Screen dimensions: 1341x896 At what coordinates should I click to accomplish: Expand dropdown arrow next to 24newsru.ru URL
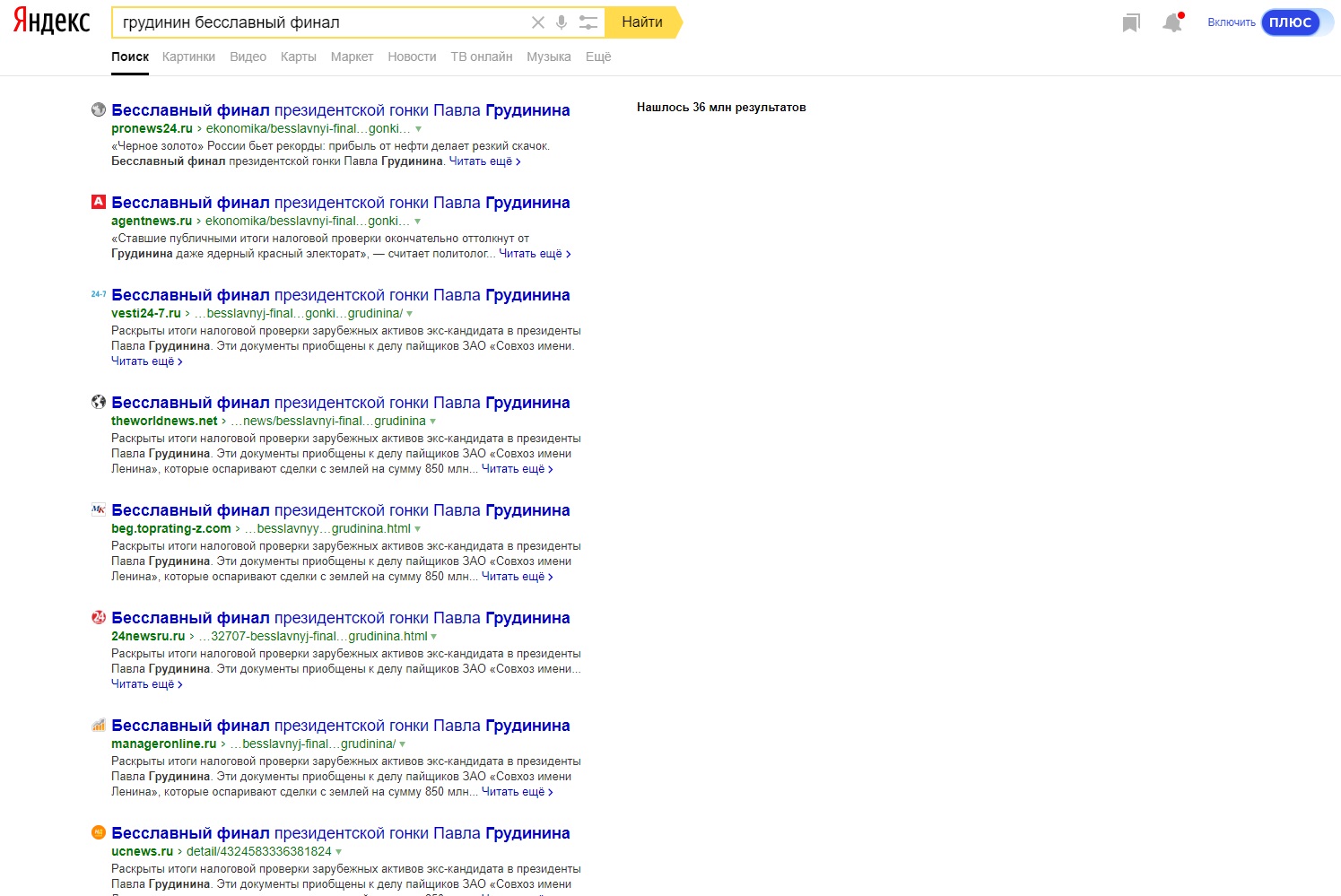click(x=434, y=637)
